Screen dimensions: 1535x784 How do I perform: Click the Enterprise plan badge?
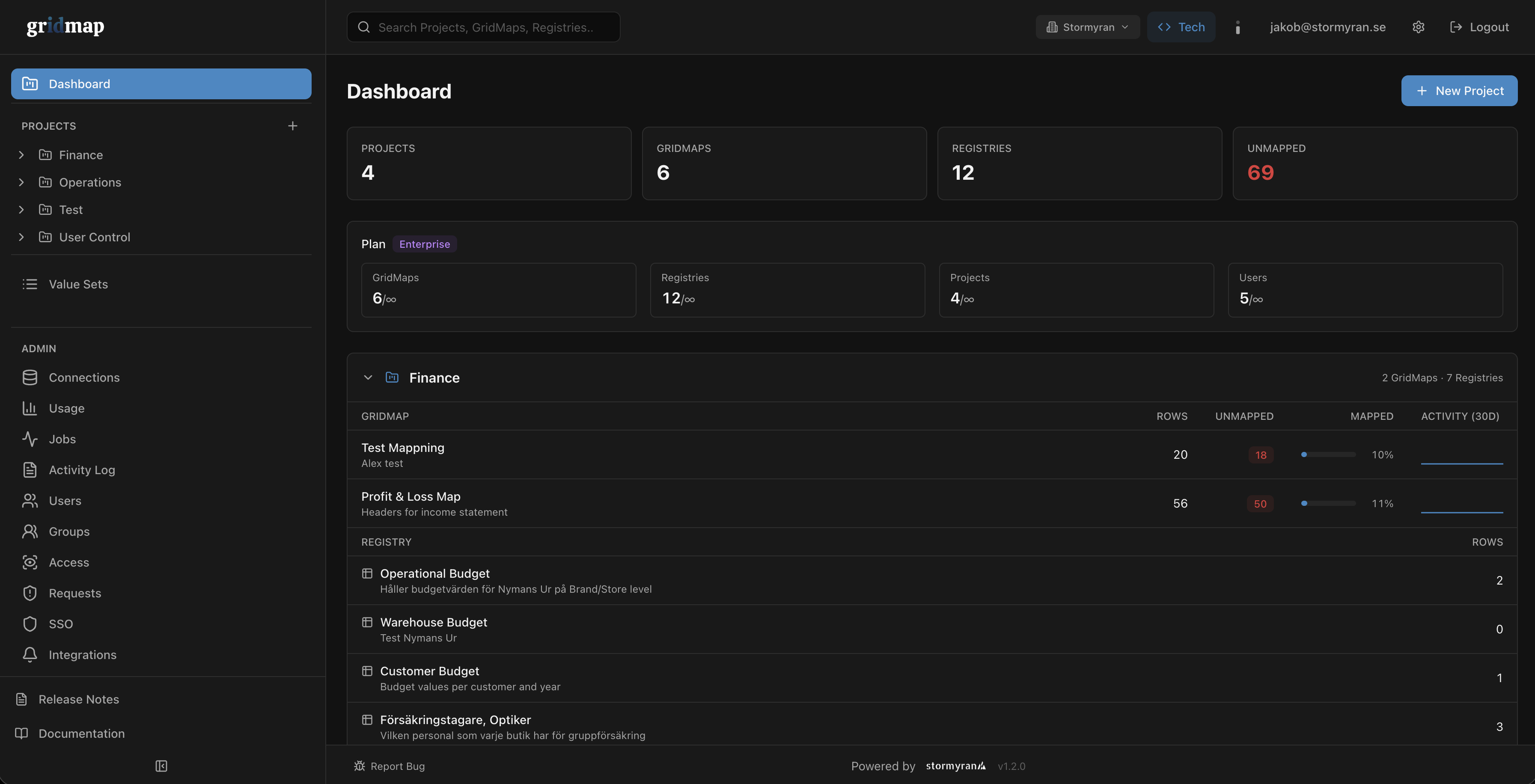pos(425,244)
